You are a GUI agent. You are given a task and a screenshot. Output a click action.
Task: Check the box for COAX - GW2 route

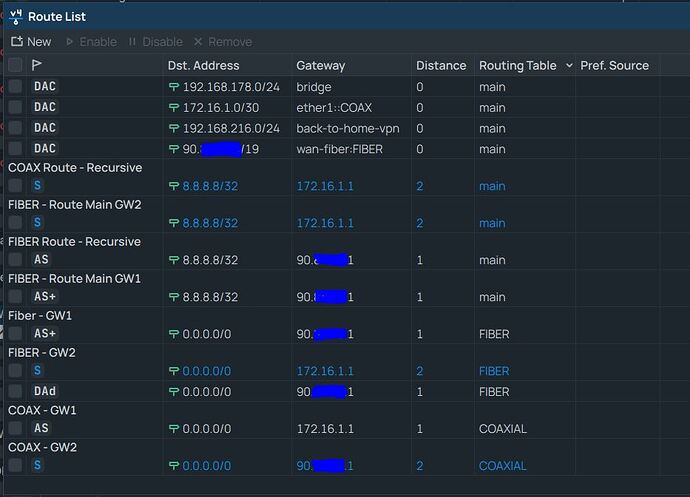point(15,465)
